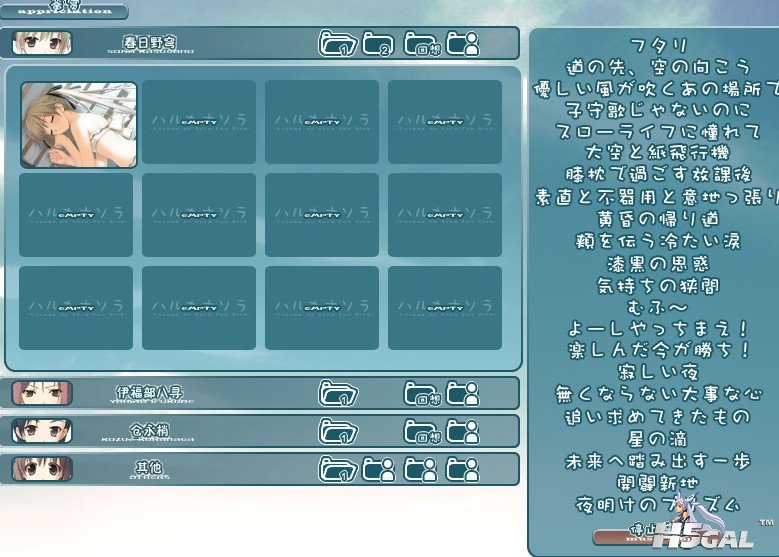779x557 pixels.
Task: Play the track 漆黒の思惑
Action: [x=658, y=264]
